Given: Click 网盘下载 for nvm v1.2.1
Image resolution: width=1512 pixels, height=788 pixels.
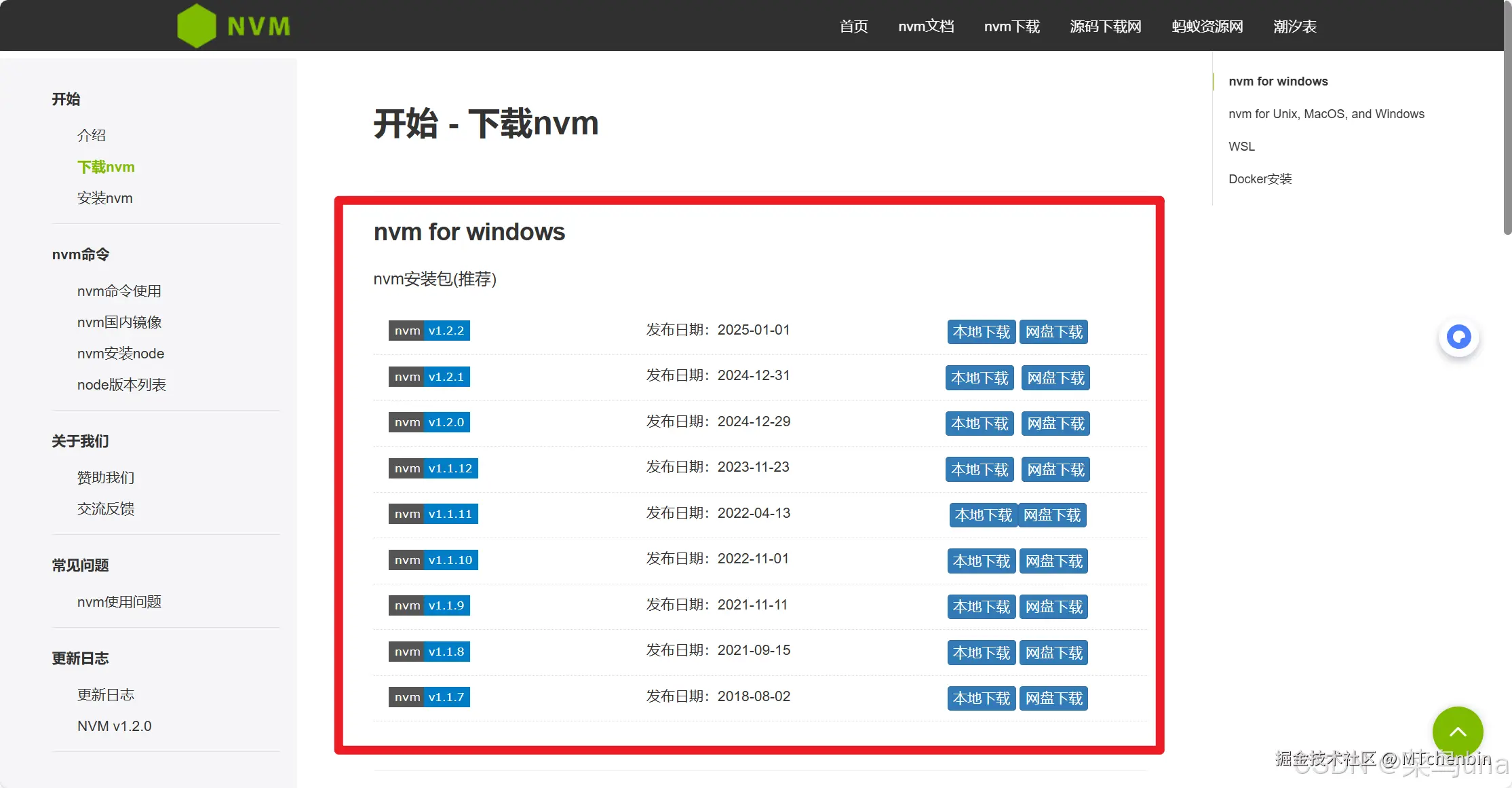Looking at the screenshot, I should click(x=1055, y=378).
